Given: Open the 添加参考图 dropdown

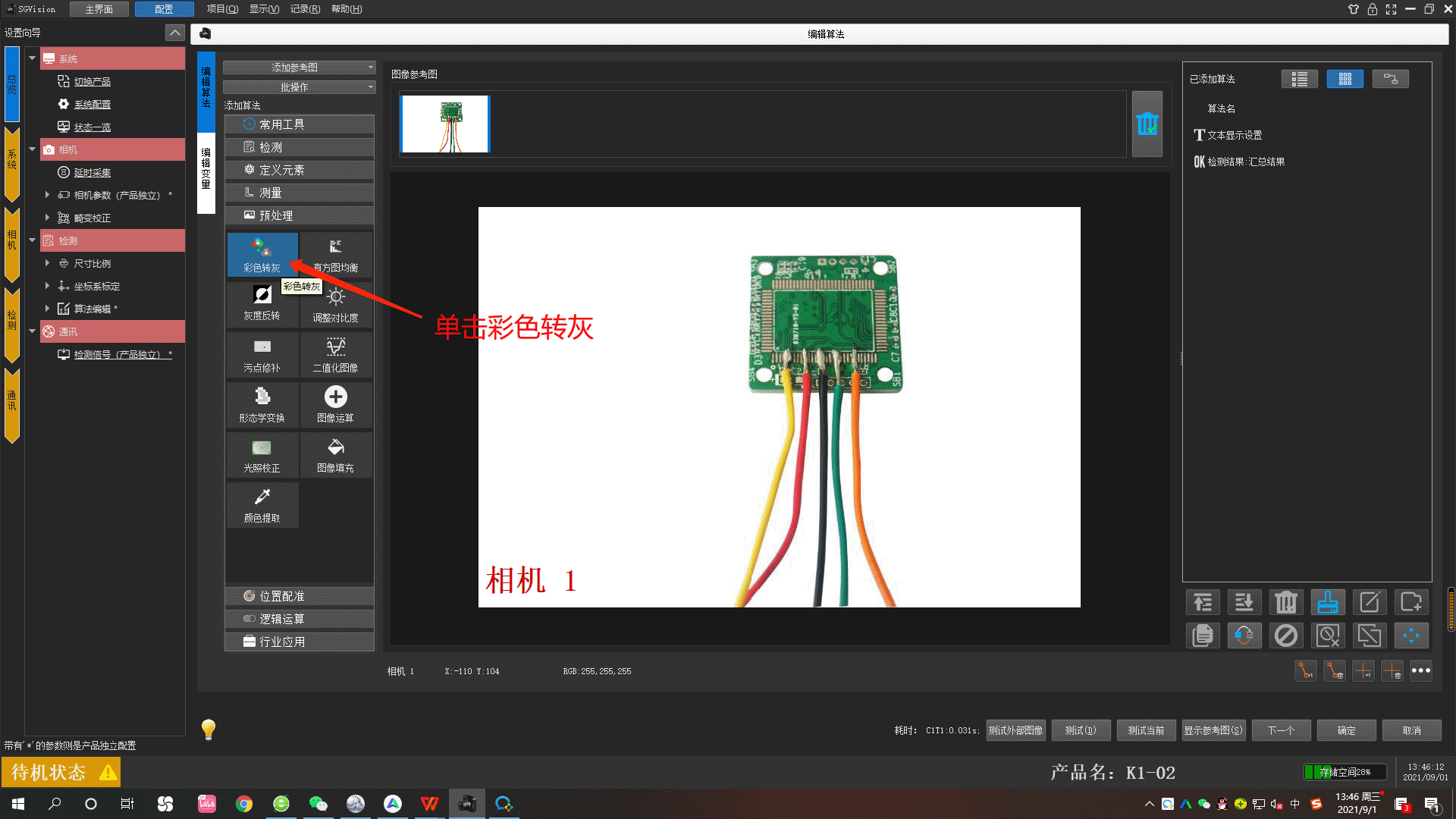Looking at the screenshot, I should pyautogui.click(x=299, y=67).
